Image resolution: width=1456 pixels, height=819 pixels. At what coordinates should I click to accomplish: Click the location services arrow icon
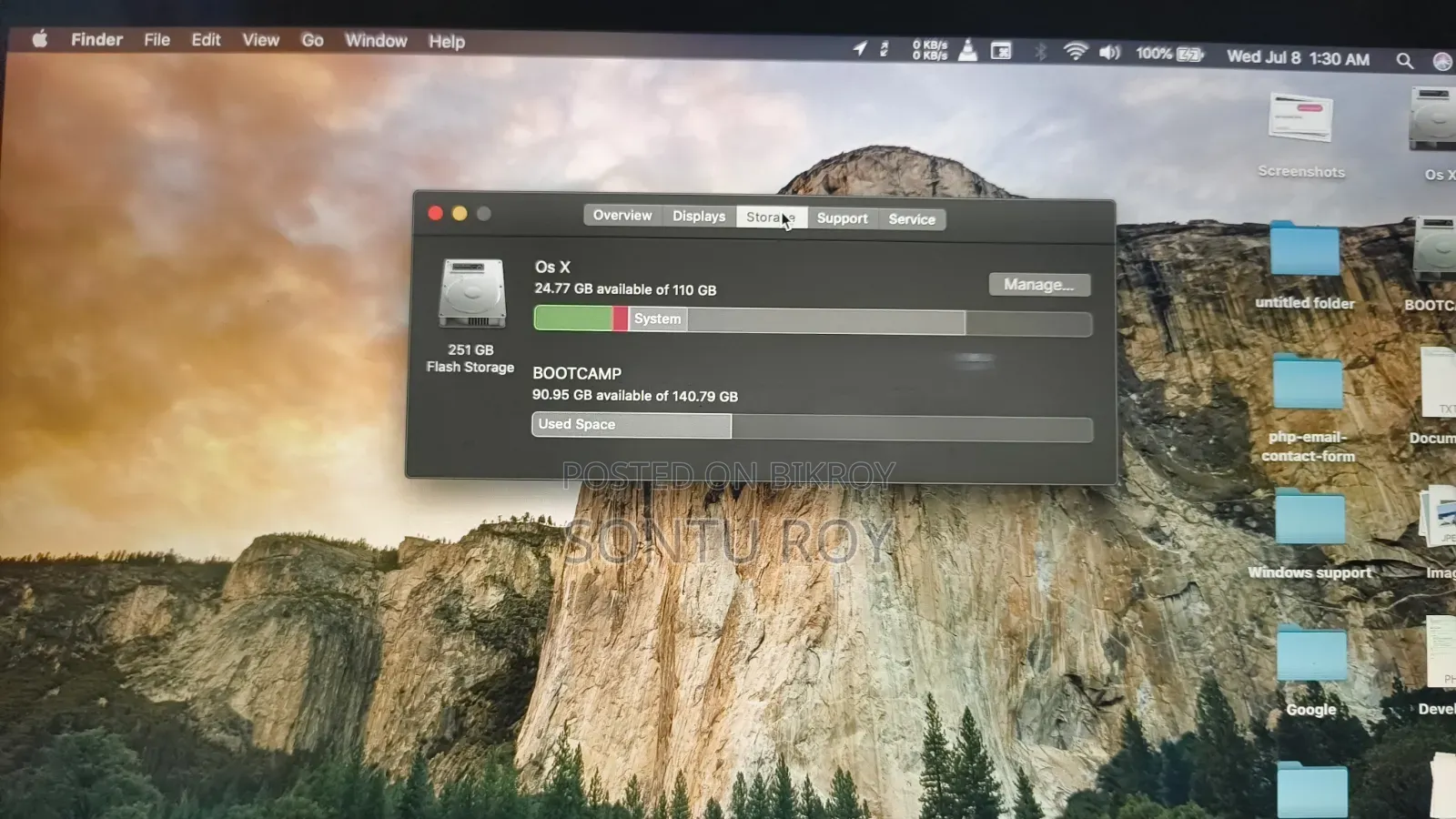(x=859, y=48)
